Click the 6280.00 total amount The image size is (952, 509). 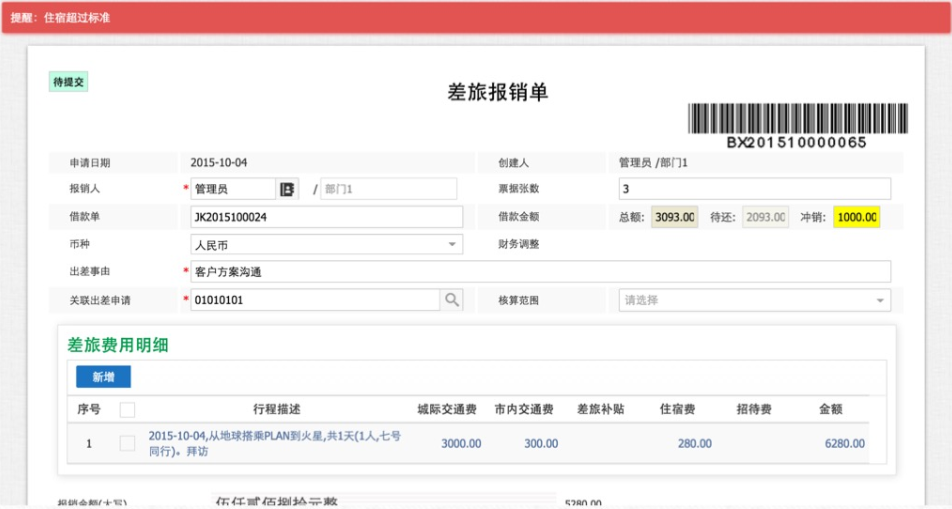pyautogui.click(x=845, y=444)
